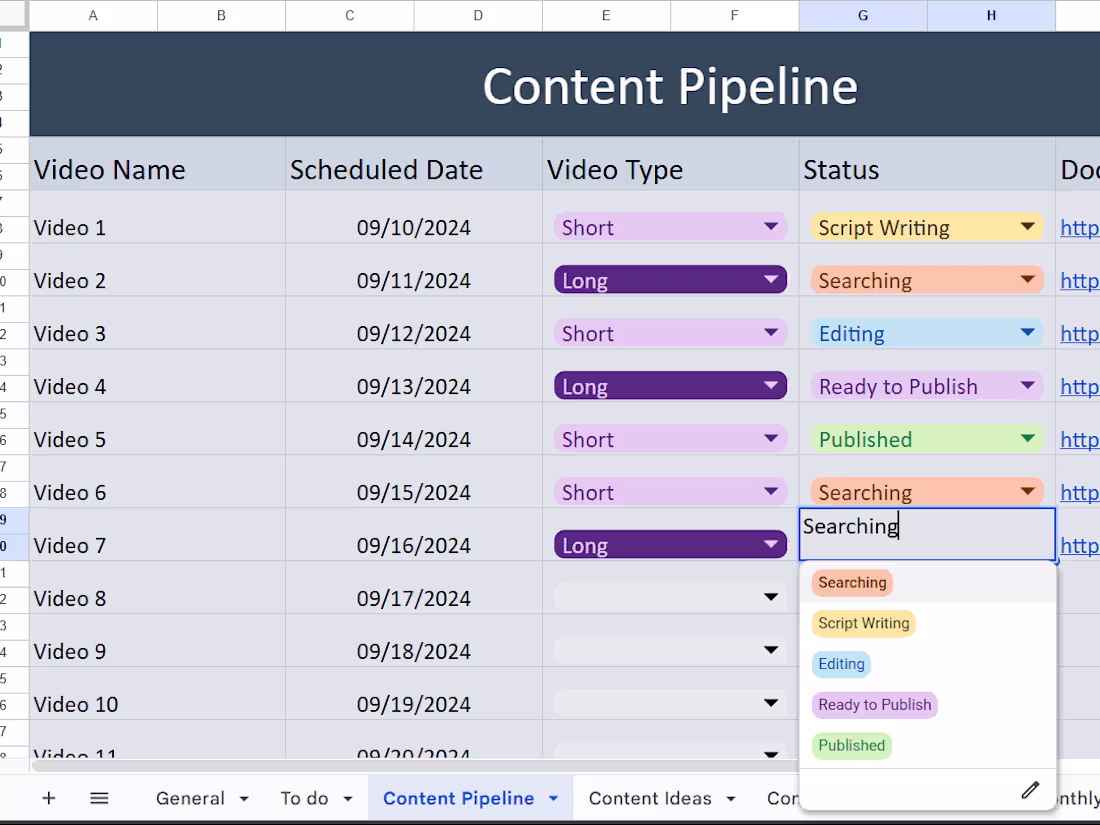The height and width of the screenshot is (825, 1100).
Task: Add a new sheet using the plus icon
Action: point(48,798)
